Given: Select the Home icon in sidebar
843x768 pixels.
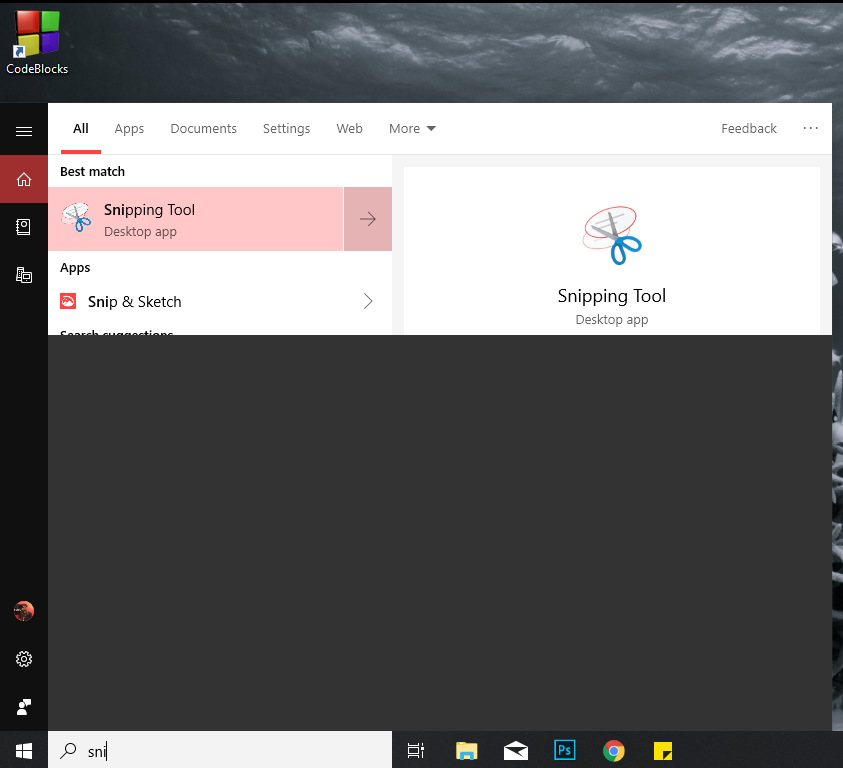Looking at the screenshot, I should click(24, 179).
